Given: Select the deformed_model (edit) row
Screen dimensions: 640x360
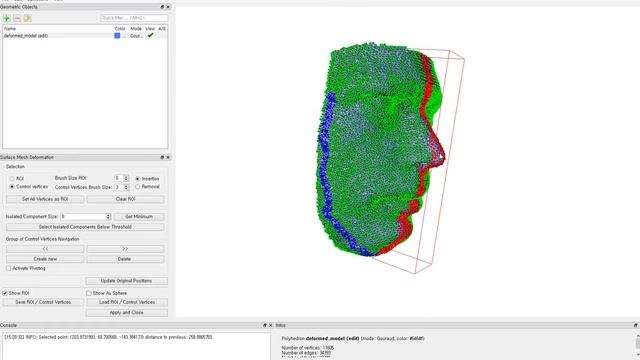Looking at the screenshot, I should click(85, 36).
